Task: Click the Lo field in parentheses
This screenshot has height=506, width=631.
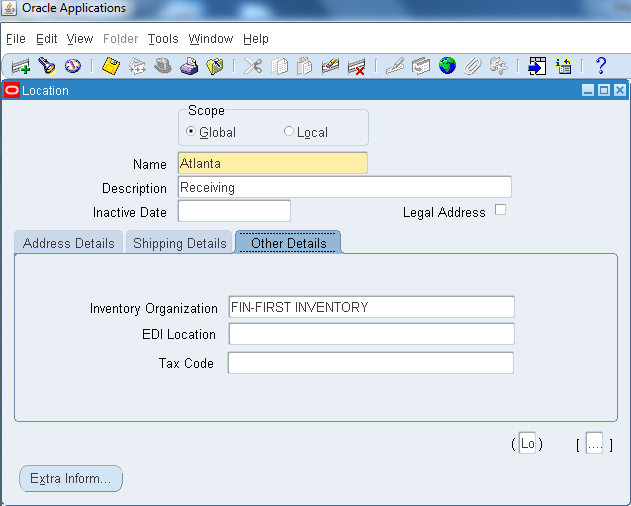Action: pos(527,443)
